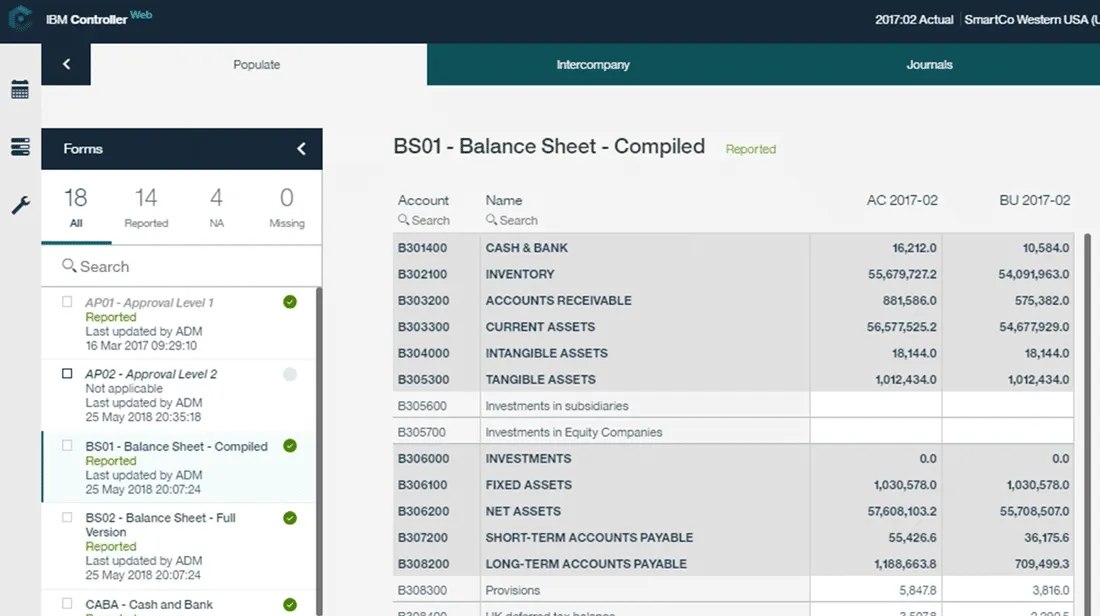1100x616 pixels.
Task: Select the INVENTORY row name
Action: click(x=520, y=274)
